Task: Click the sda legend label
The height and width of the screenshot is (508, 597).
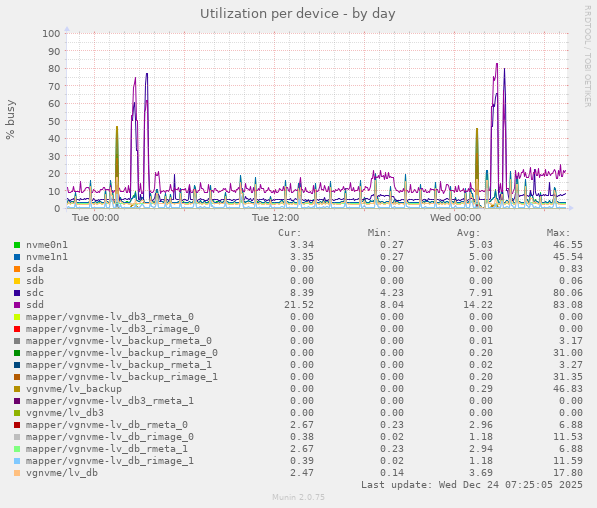Action: 35,269
